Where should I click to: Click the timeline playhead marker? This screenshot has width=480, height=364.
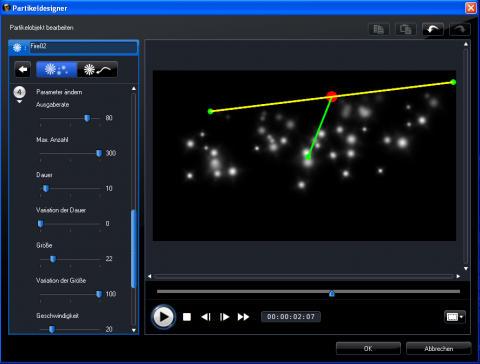coord(332,293)
